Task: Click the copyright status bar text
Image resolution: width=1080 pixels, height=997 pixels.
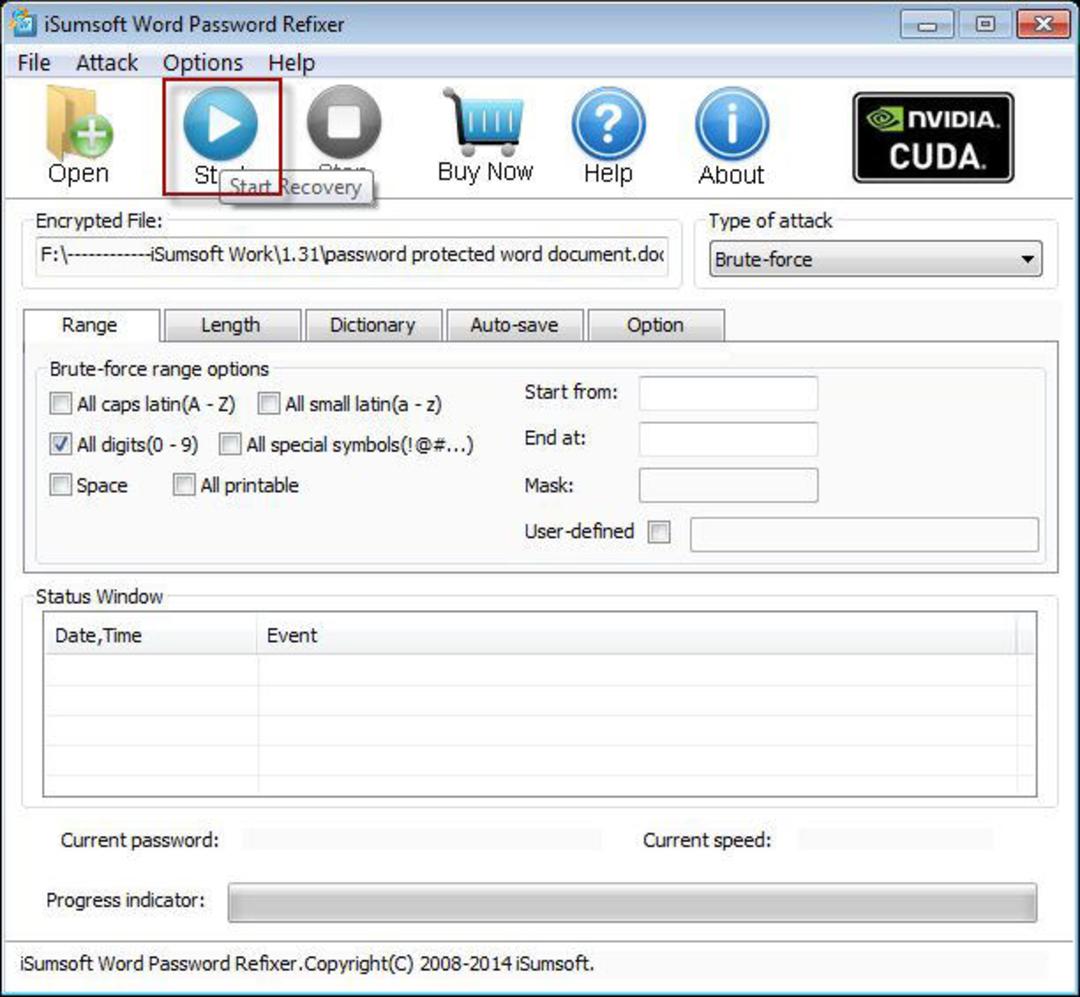Action: [307, 963]
